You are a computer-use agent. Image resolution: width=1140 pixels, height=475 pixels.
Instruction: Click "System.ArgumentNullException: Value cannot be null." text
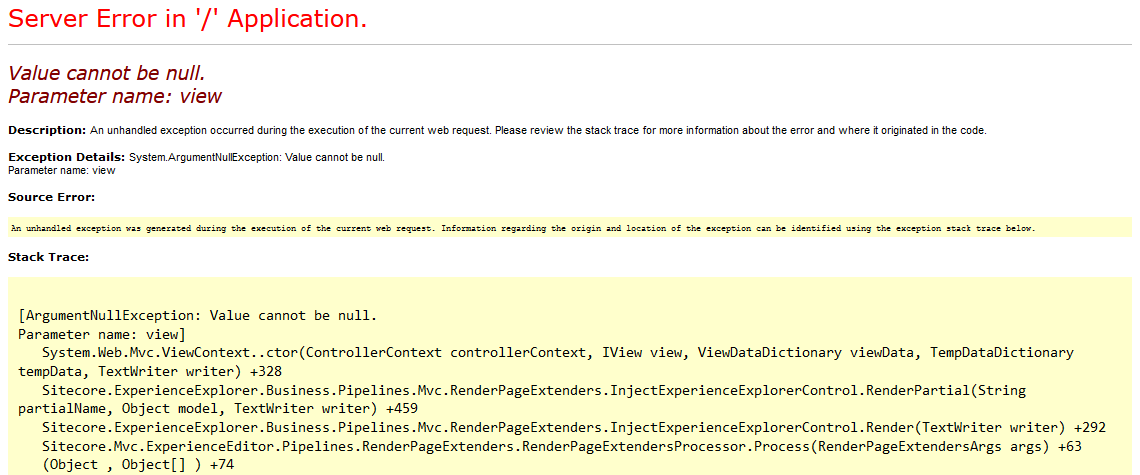pos(257,157)
